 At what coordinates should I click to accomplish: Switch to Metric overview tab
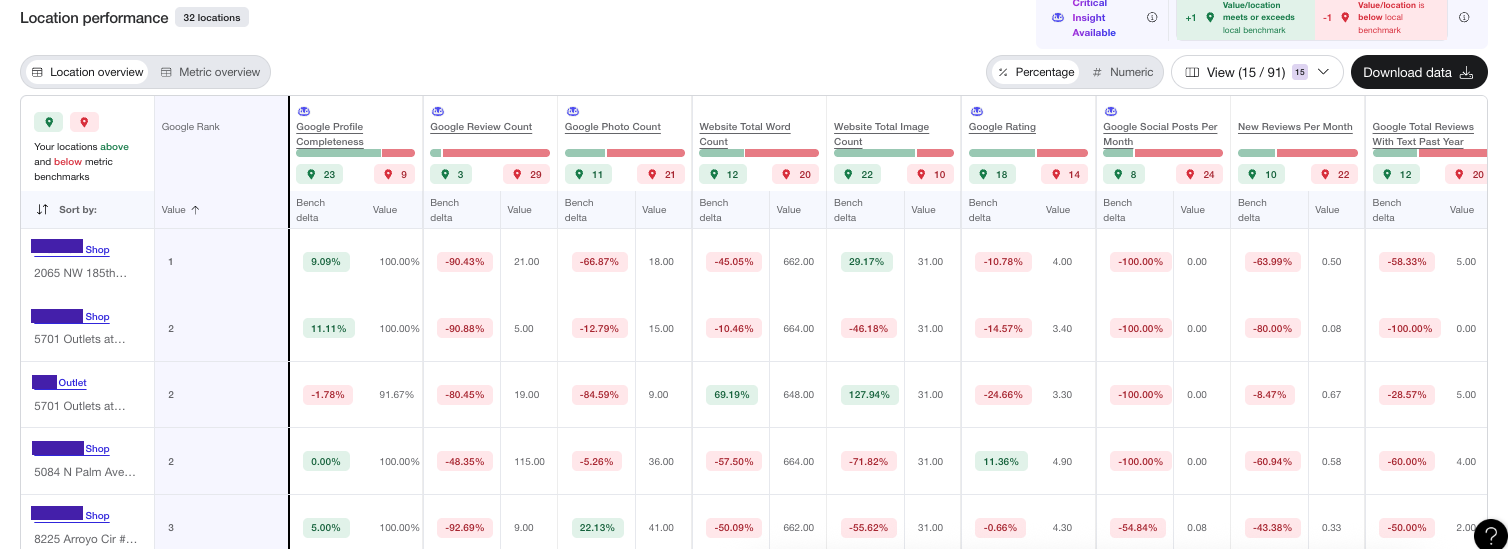(210, 72)
